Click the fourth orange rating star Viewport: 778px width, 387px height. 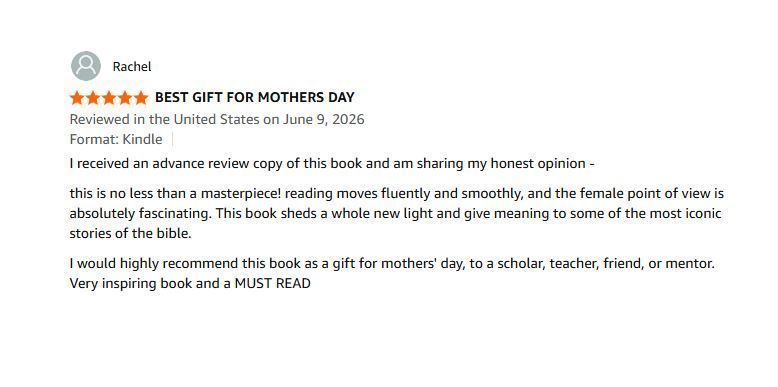click(125, 98)
